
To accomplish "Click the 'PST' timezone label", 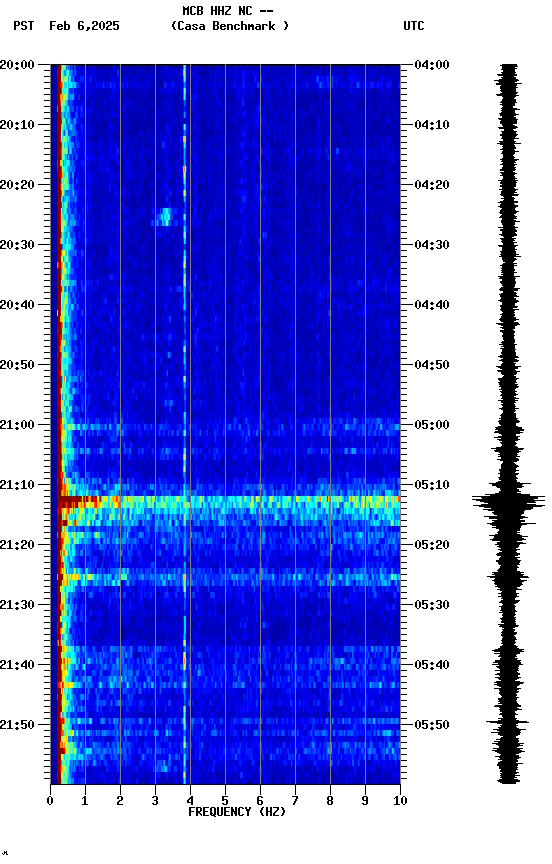I will [x=24, y=26].
